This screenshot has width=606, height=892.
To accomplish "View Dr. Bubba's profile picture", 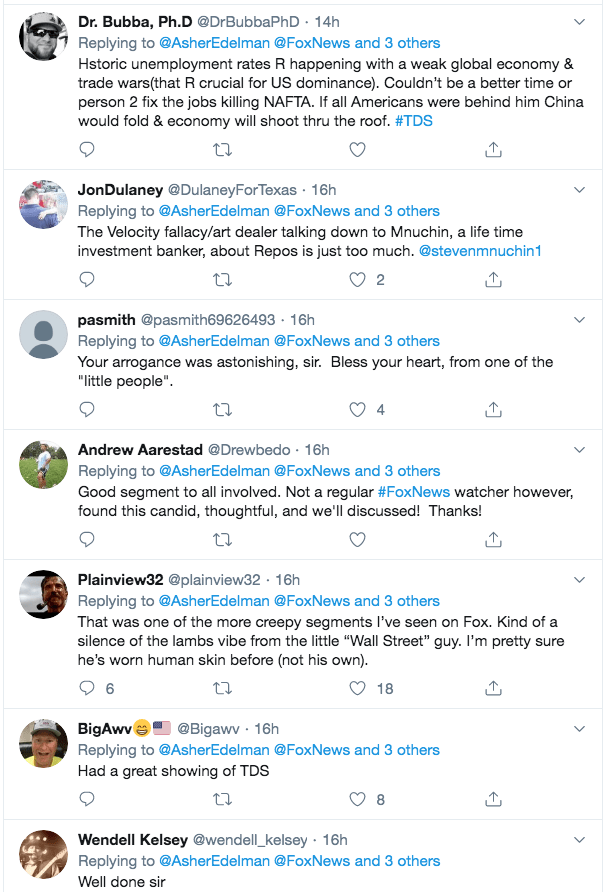I will pos(43,36).
